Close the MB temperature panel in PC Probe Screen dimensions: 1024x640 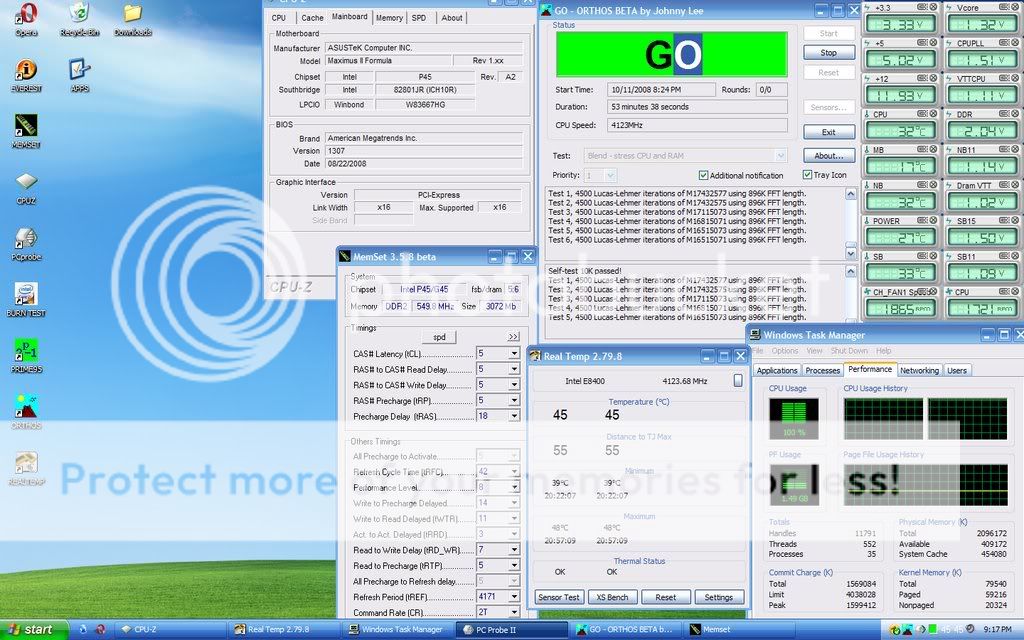pyautogui.click(x=934, y=149)
